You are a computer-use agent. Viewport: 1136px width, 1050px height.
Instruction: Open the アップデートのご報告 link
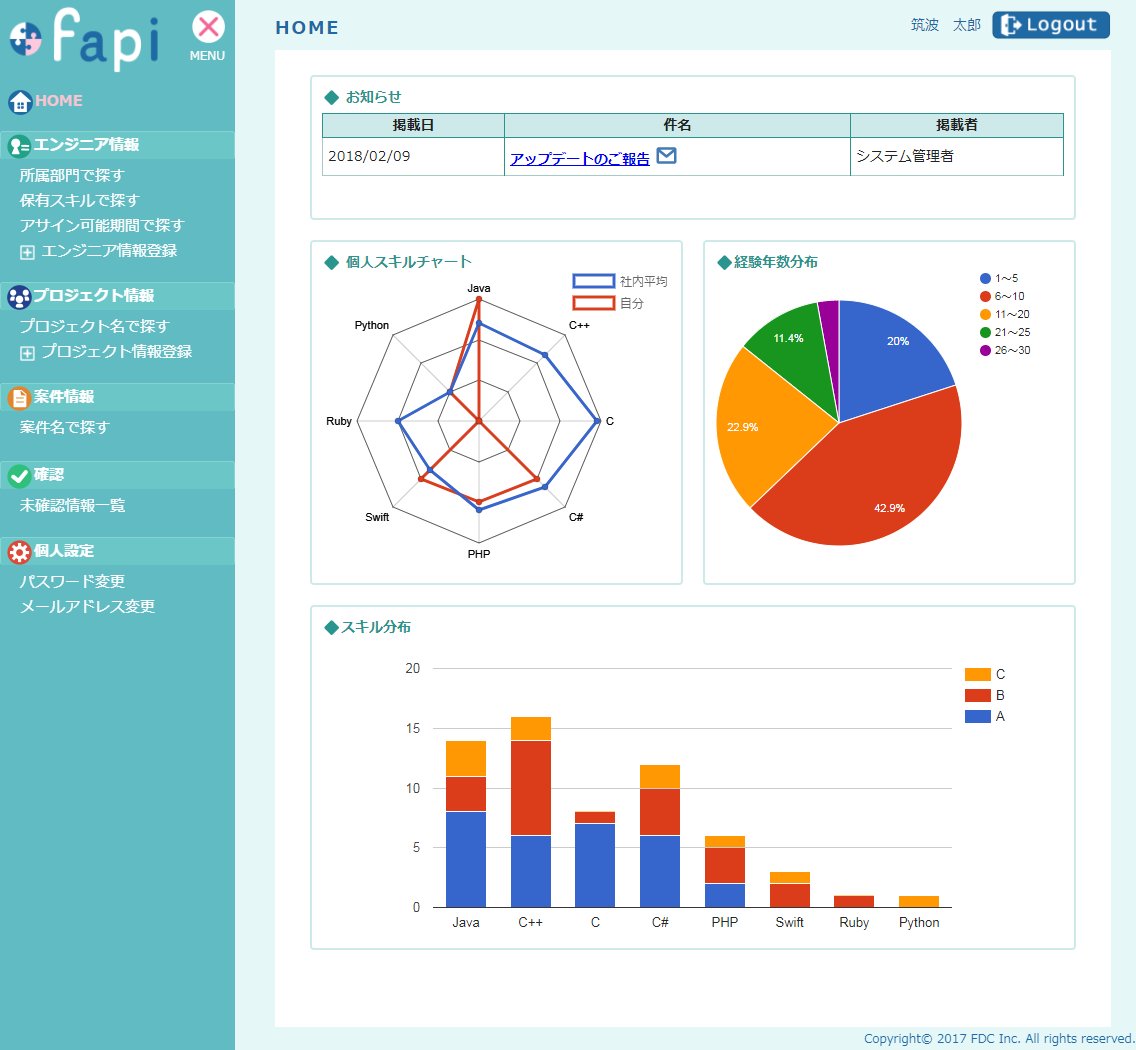(x=579, y=159)
